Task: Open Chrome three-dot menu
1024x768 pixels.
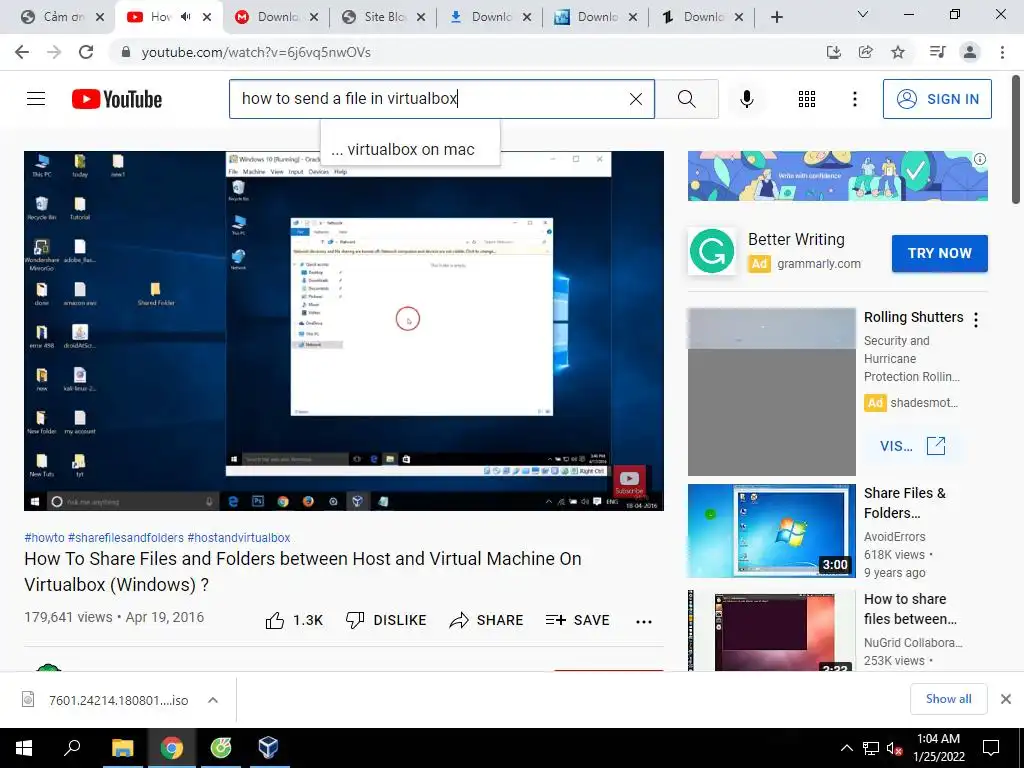Action: click(x=1002, y=52)
